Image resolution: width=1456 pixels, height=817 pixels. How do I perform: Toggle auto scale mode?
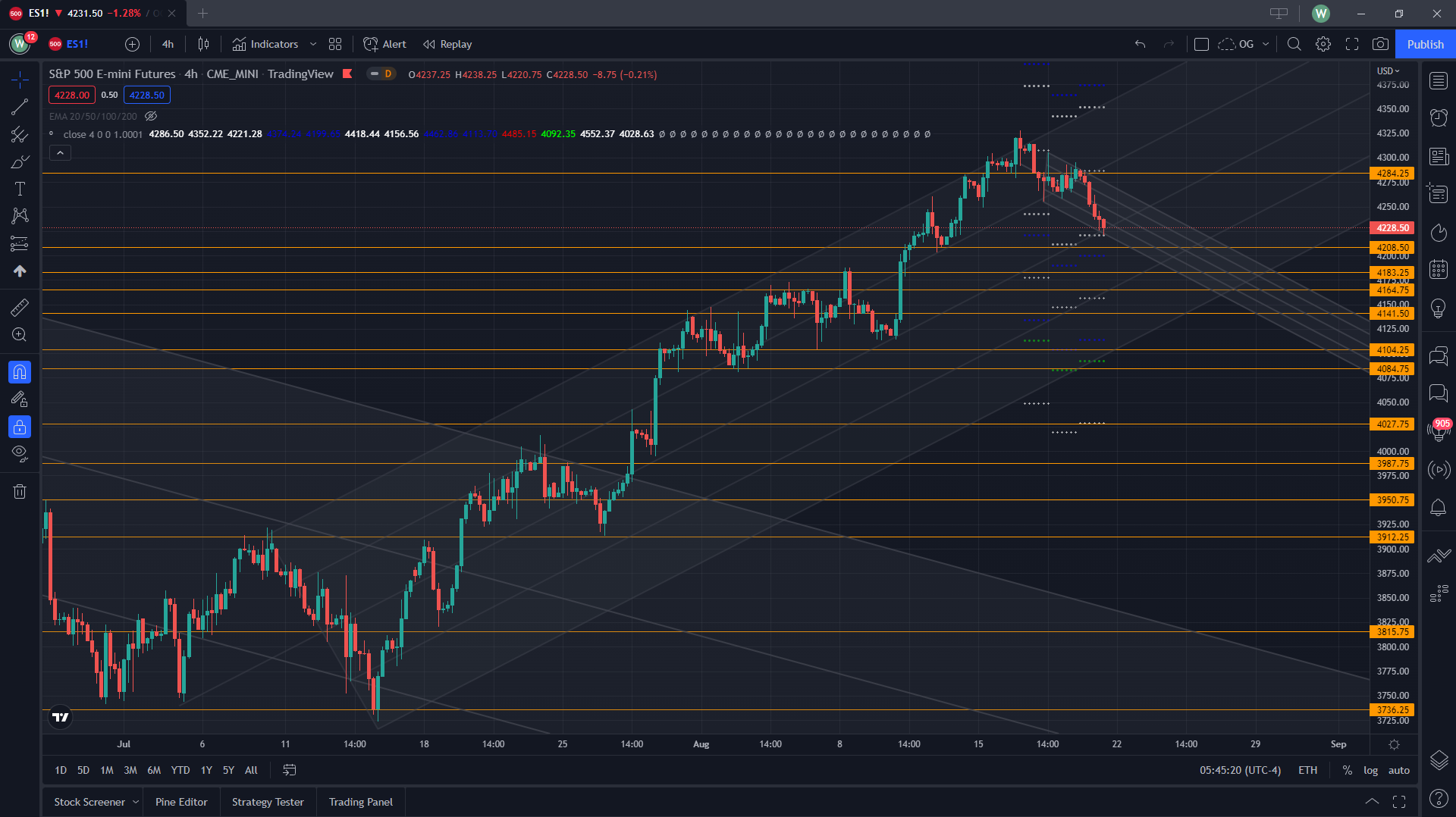1398,770
